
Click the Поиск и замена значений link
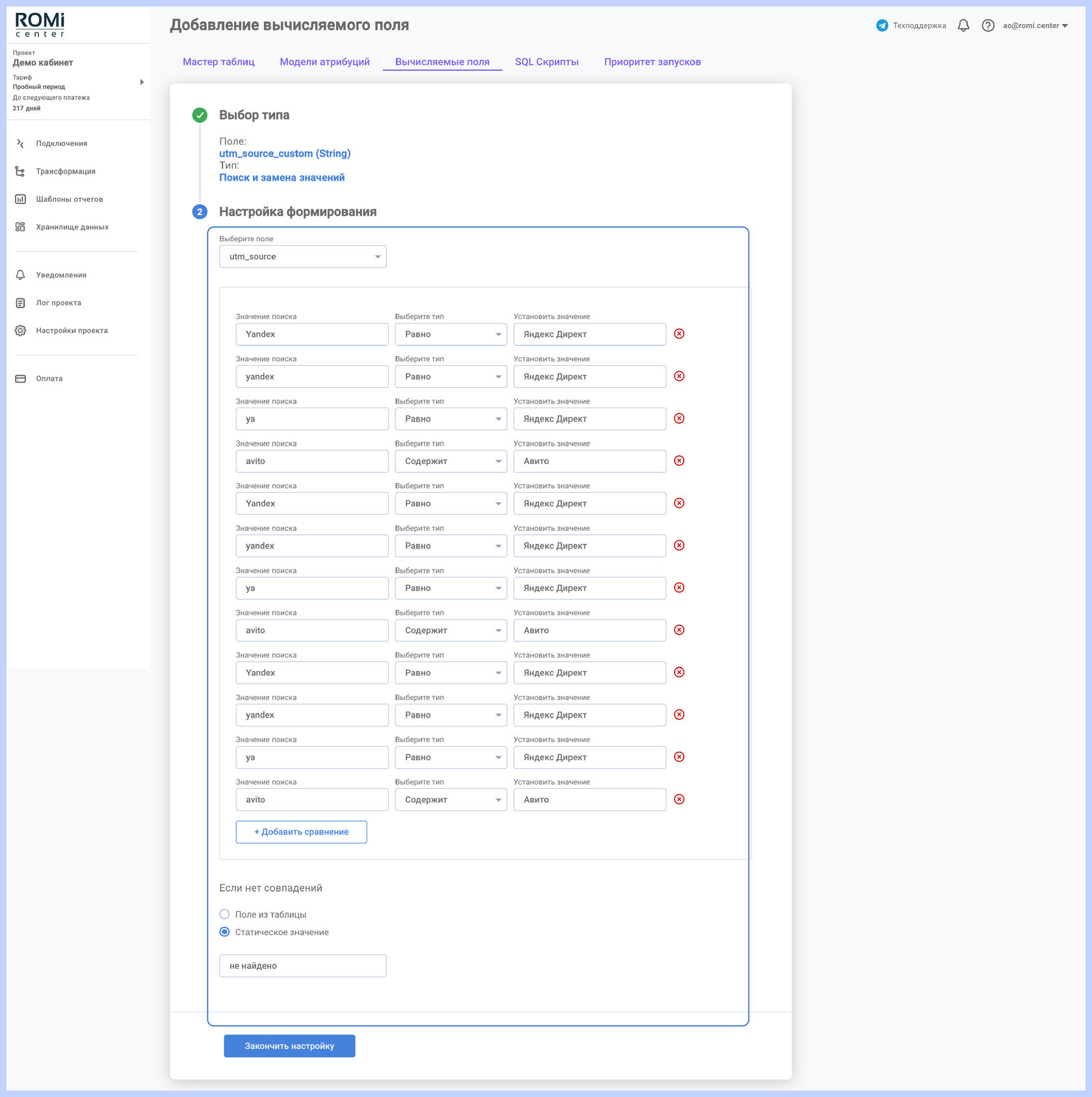[282, 177]
